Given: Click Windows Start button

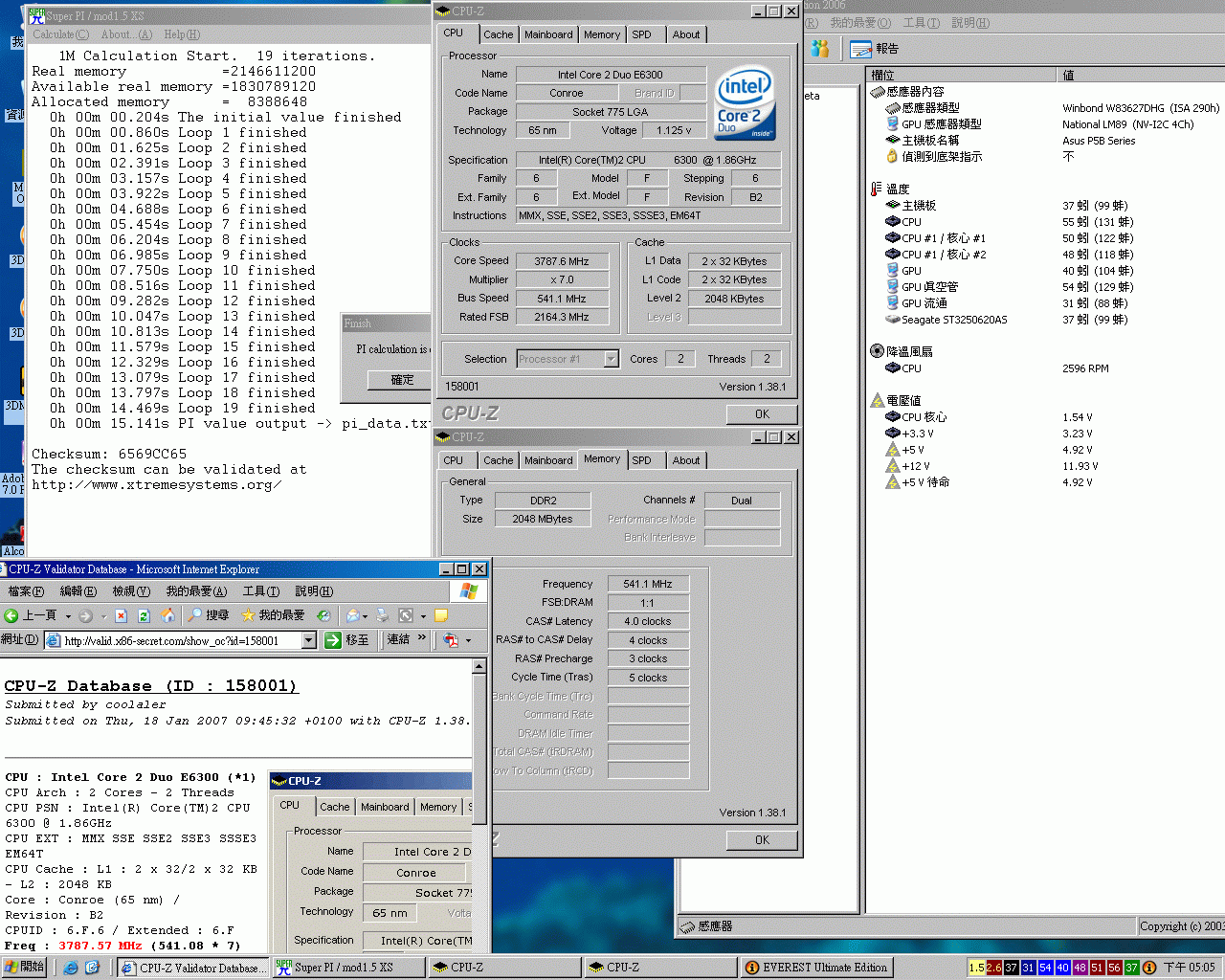Looking at the screenshot, I should 25,968.
